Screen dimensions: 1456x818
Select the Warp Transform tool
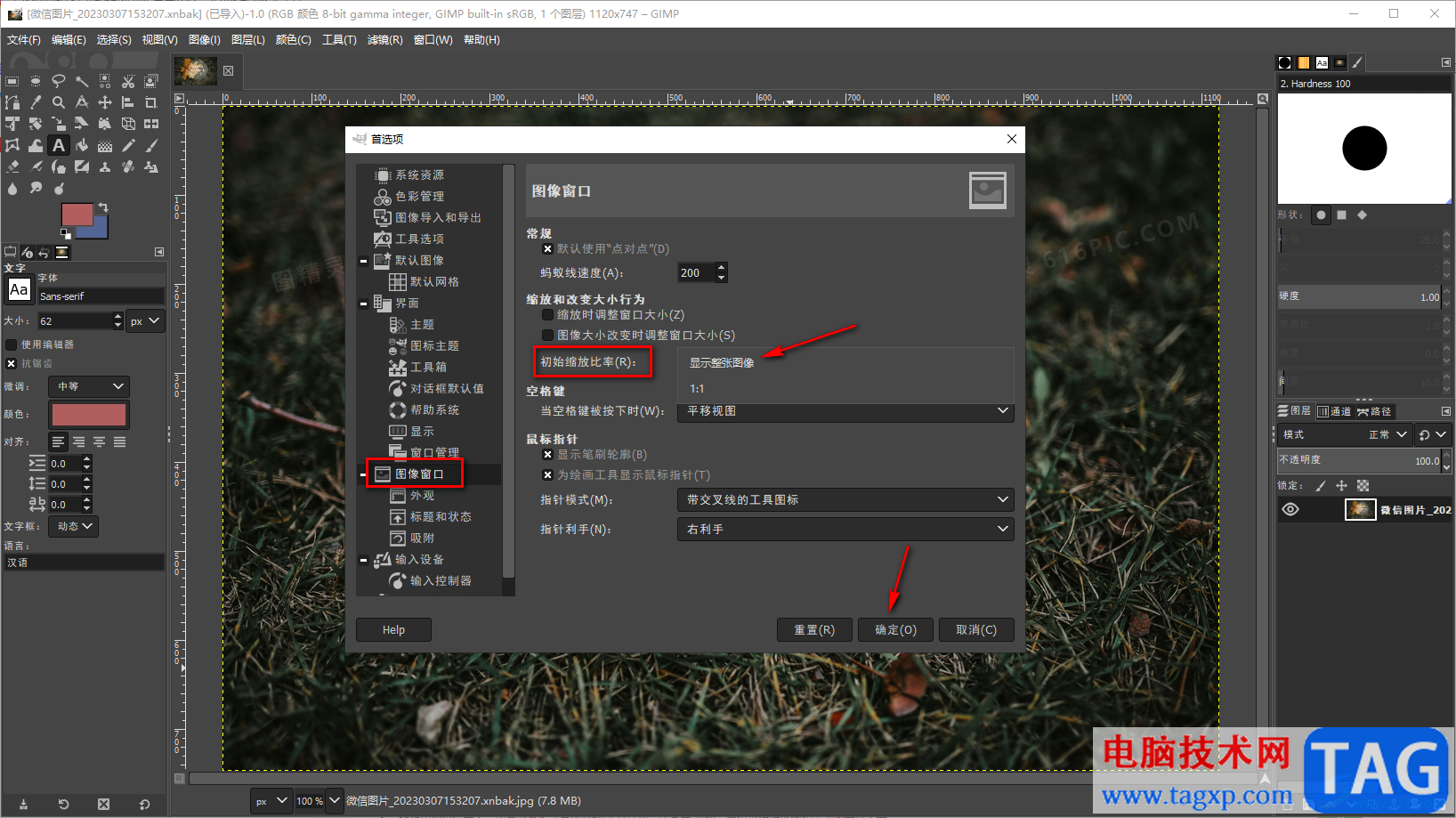pos(36,145)
